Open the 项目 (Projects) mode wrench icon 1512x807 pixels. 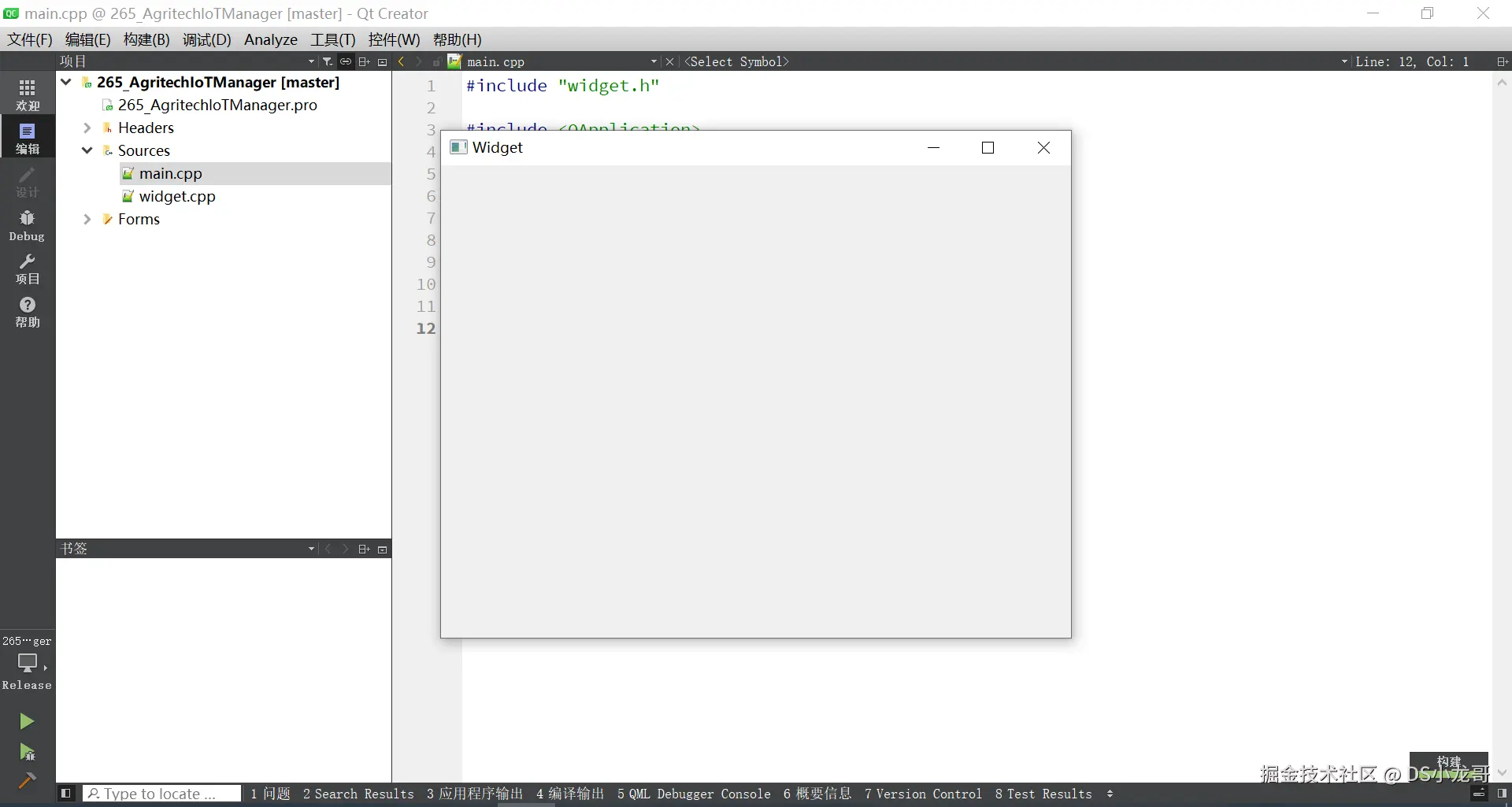click(28, 268)
